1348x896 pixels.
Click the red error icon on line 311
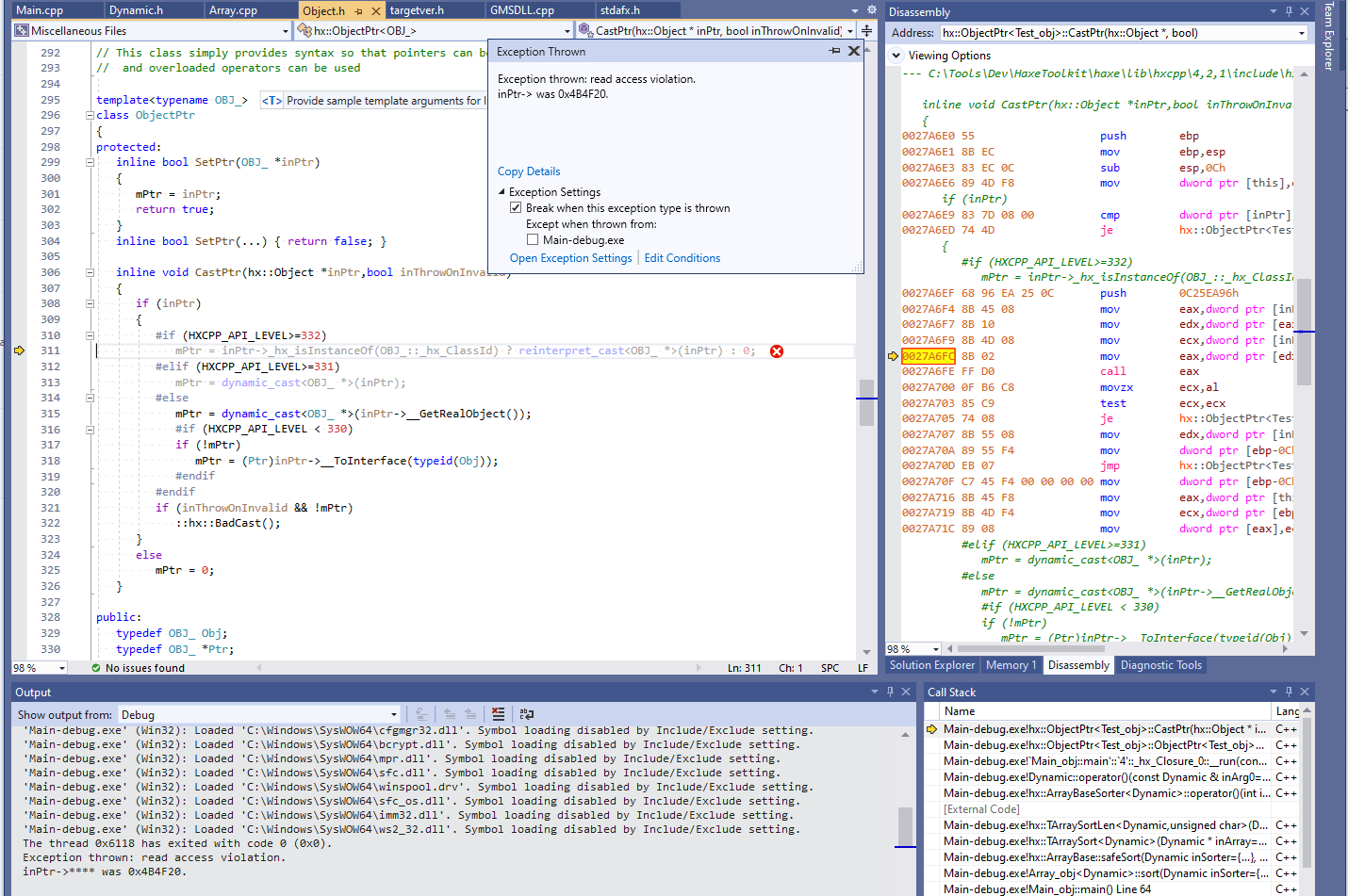click(777, 350)
